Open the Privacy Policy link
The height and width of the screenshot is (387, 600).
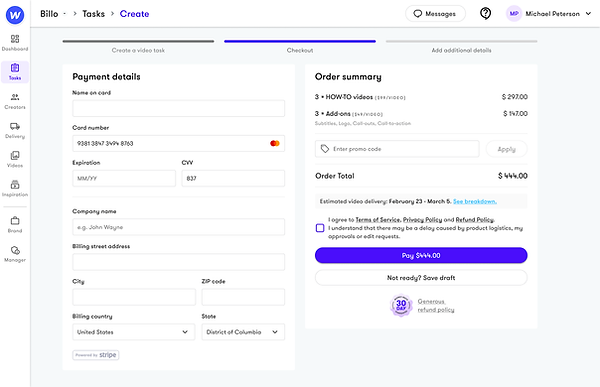click(x=422, y=220)
